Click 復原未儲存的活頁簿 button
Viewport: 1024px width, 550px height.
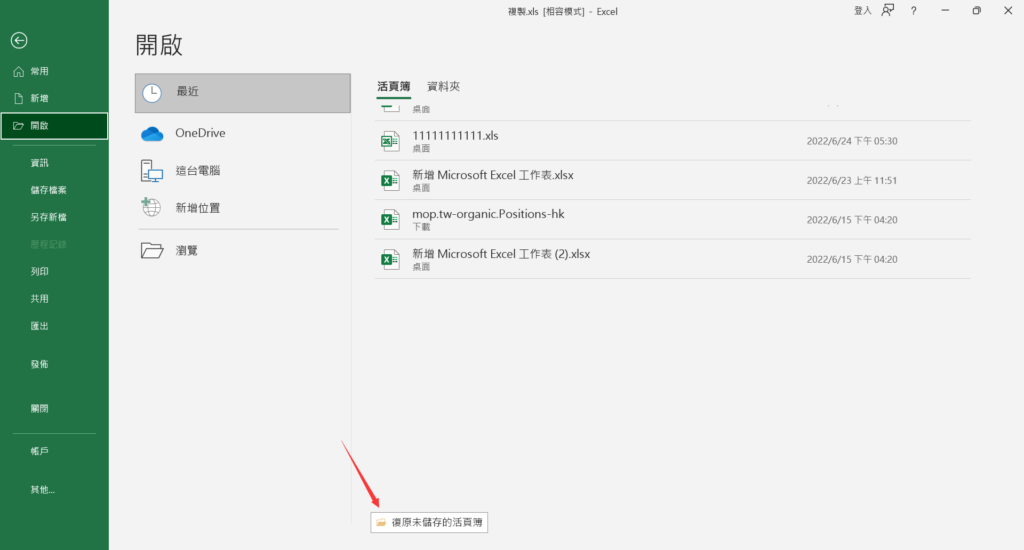click(429, 522)
